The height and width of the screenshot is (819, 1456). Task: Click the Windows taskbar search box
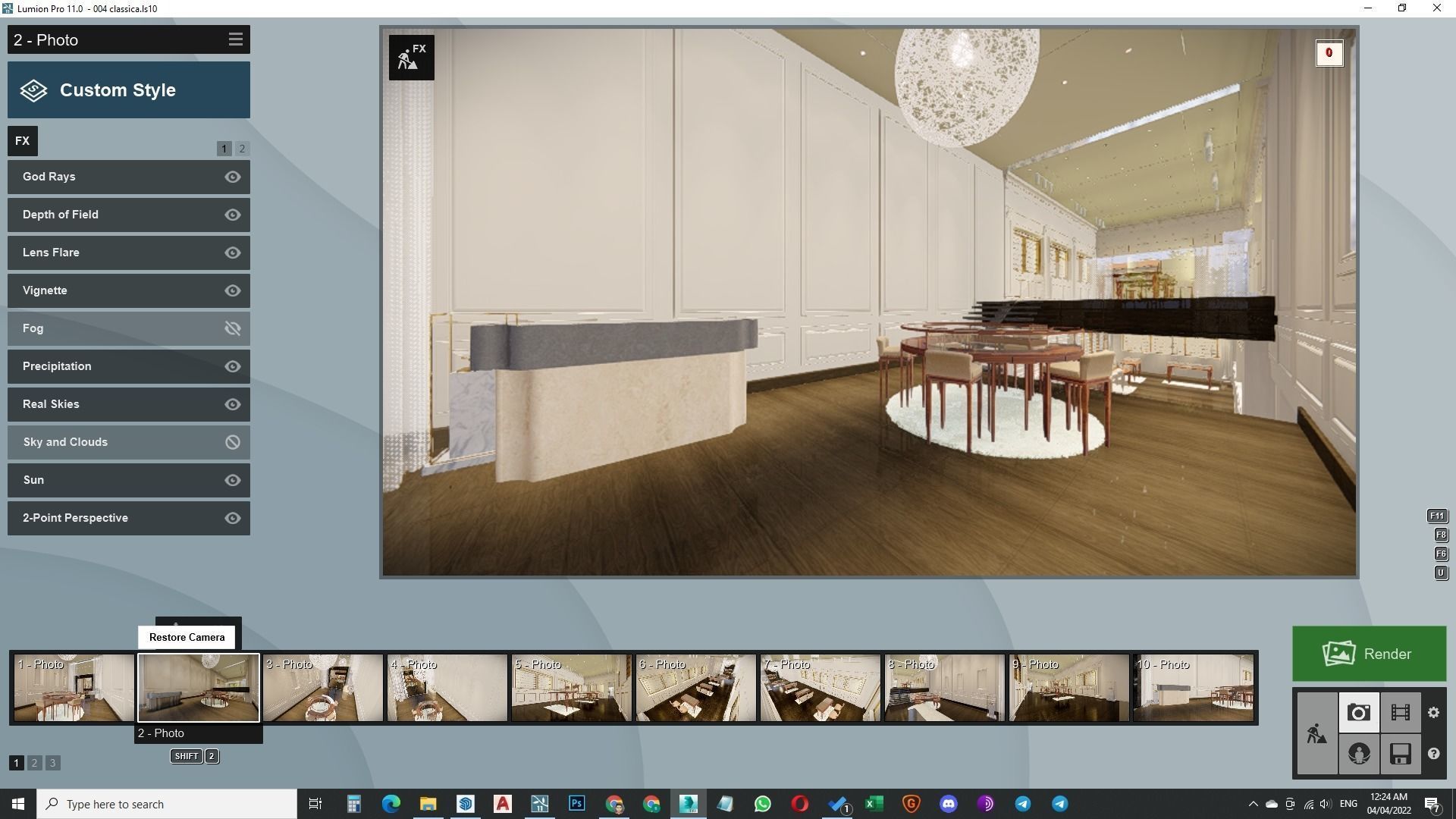[x=167, y=804]
